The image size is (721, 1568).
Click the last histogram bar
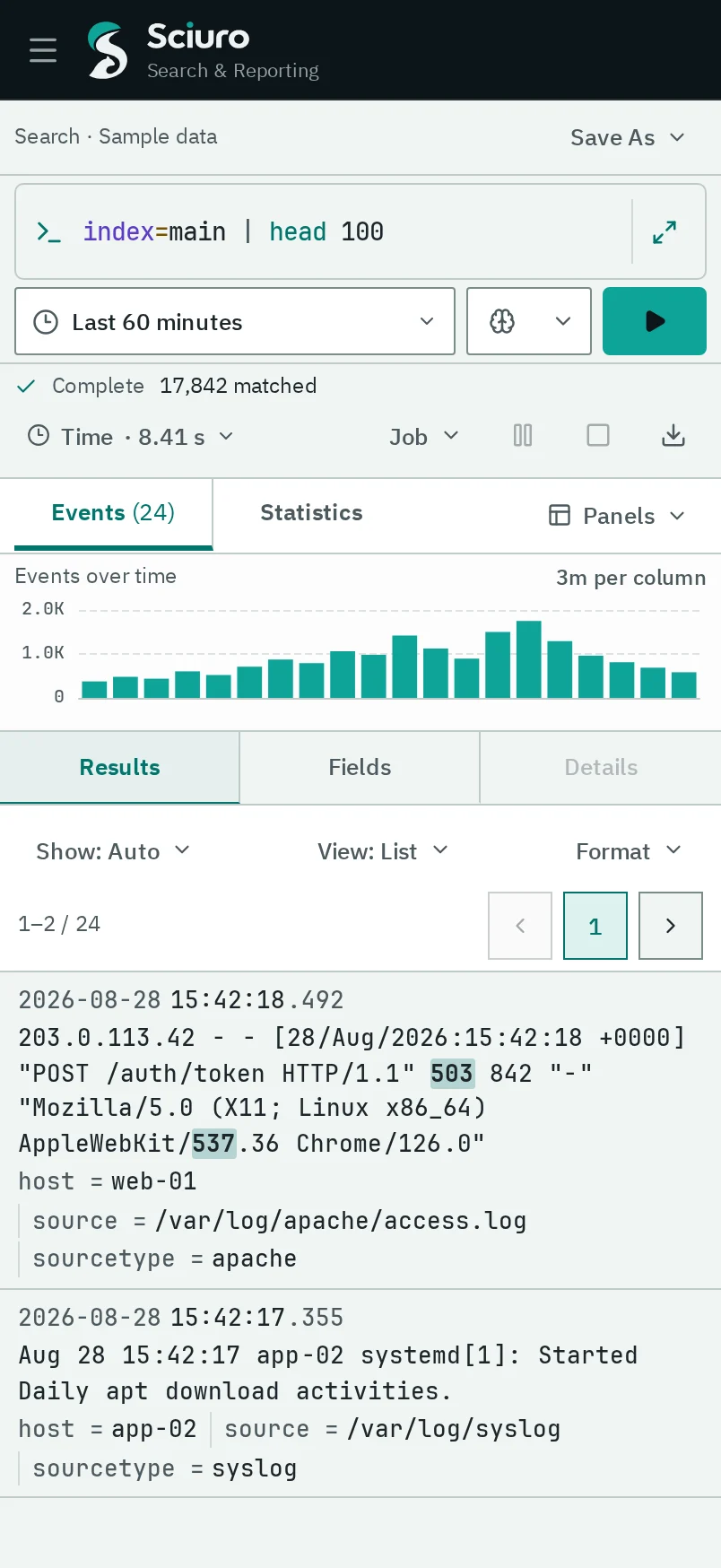coord(684,684)
